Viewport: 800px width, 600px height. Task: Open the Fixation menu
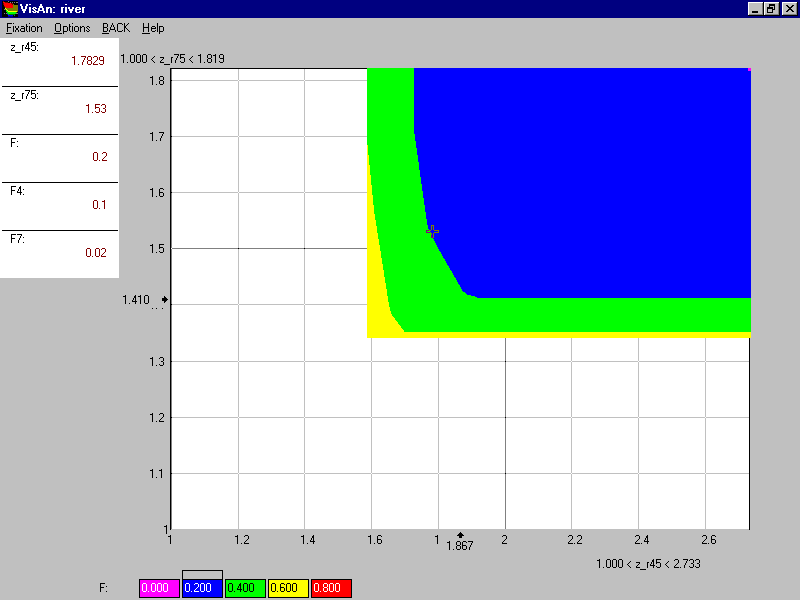tap(24, 28)
